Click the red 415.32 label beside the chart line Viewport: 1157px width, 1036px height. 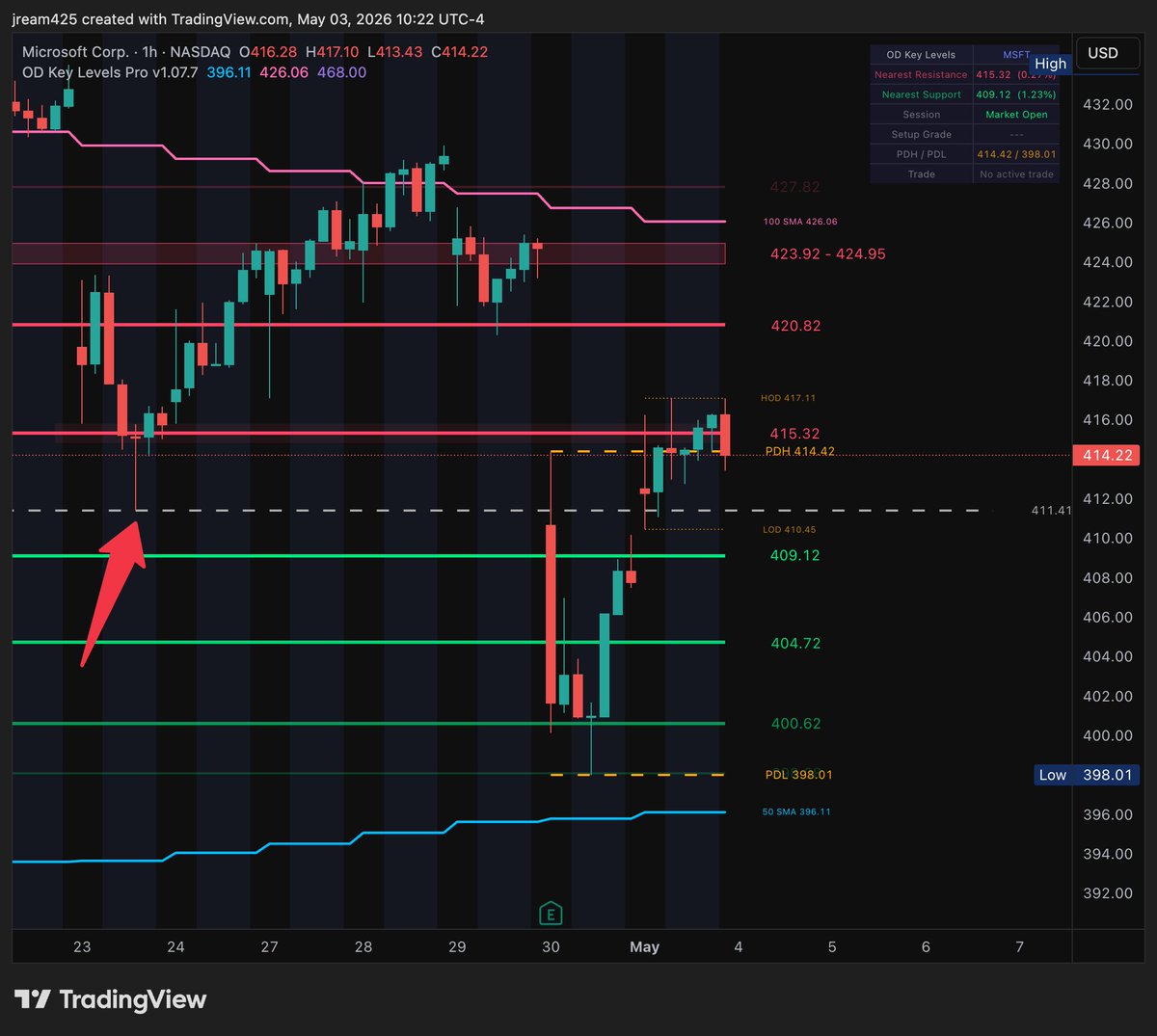795,435
